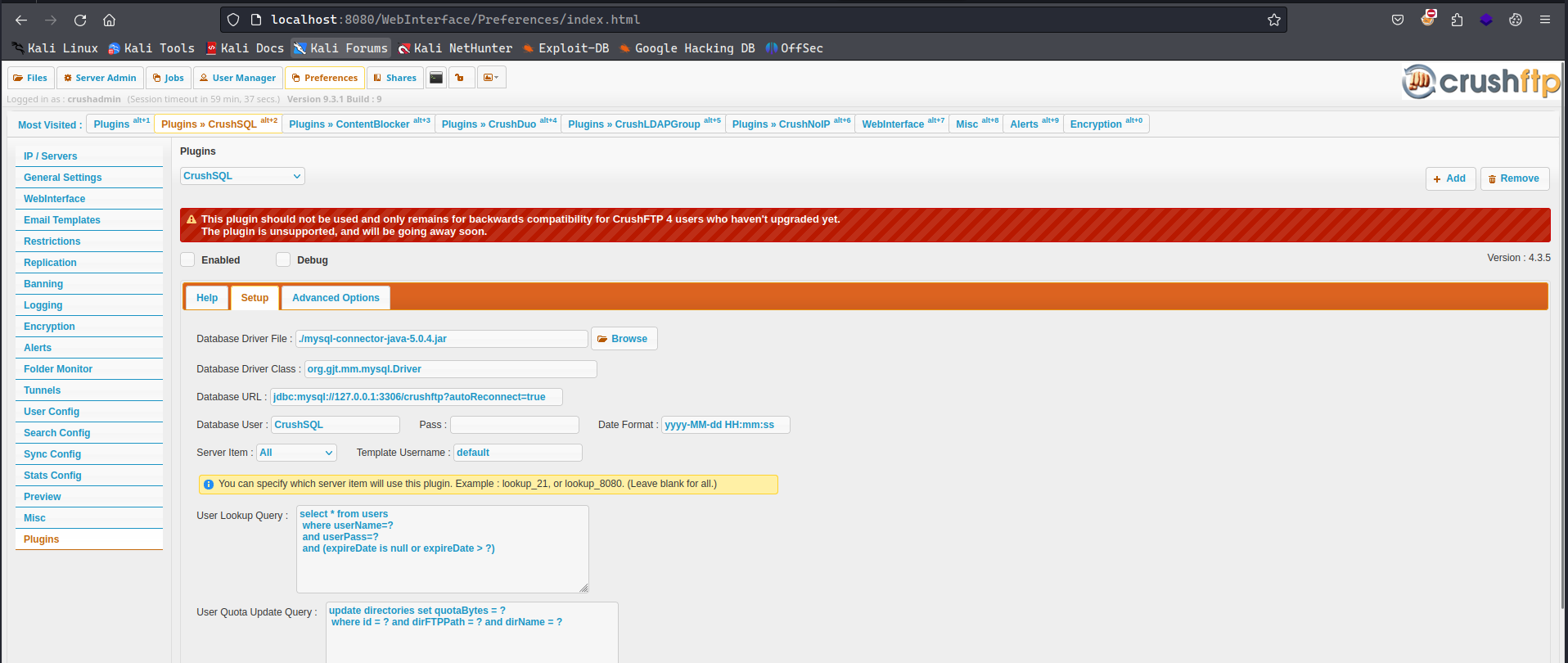Open Logging in sidebar
The width and height of the screenshot is (1568, 663).
[x=89, y=305]
